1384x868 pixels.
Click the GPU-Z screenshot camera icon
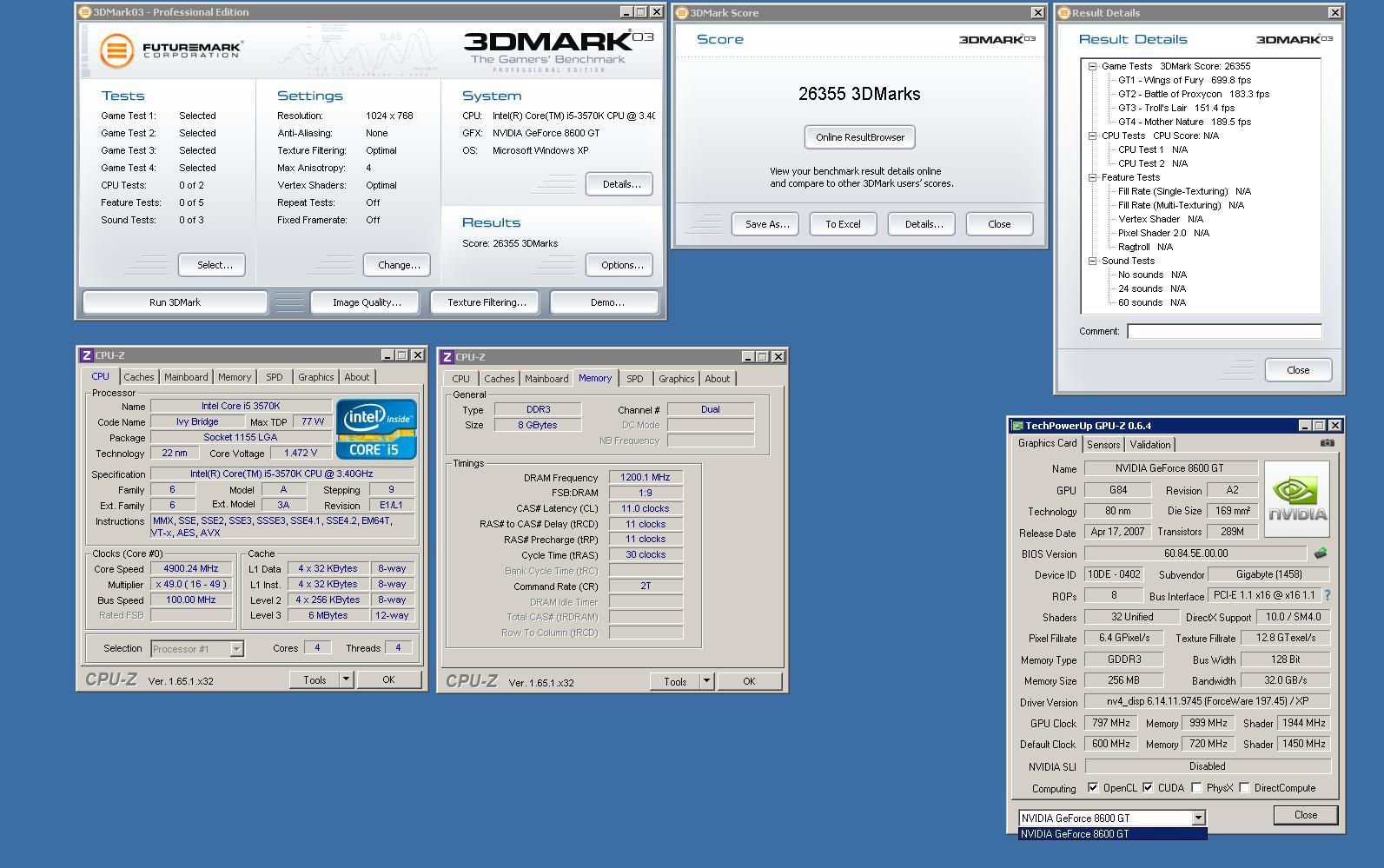pyautogui.click(x=1327, y=443)
